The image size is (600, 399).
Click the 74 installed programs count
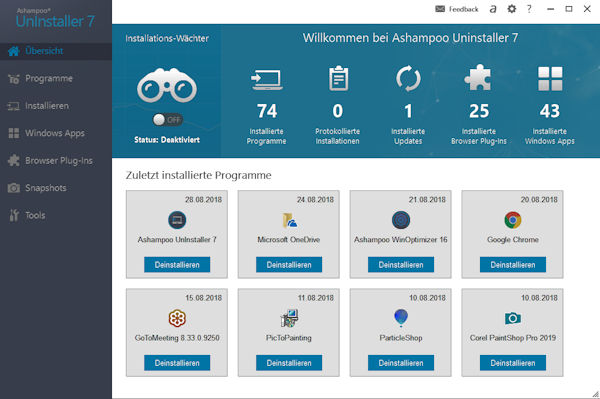(x=267, y=111)
